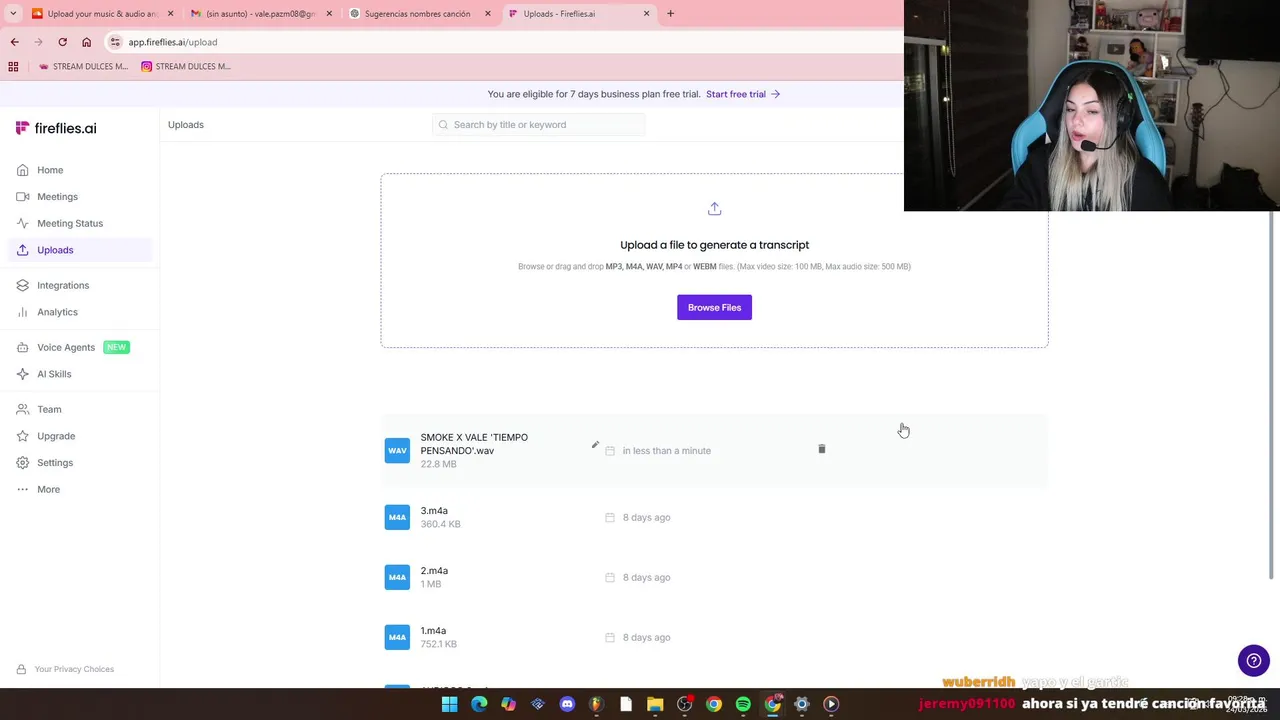Click the browser home button
Screen dimensions: 1280x720
pos(86,42)
